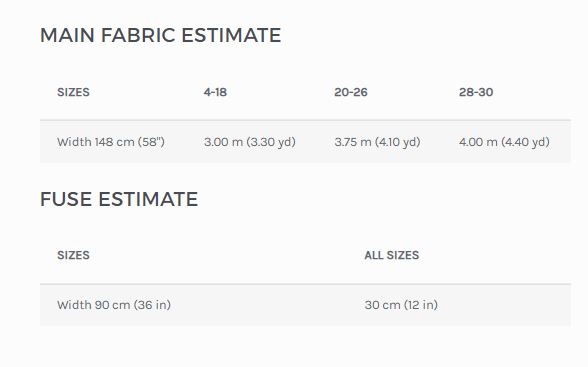Image resolution: width=588 pixels, height=367 pixels.
Task: Select the 4-18 size column header
Action: 215,92
